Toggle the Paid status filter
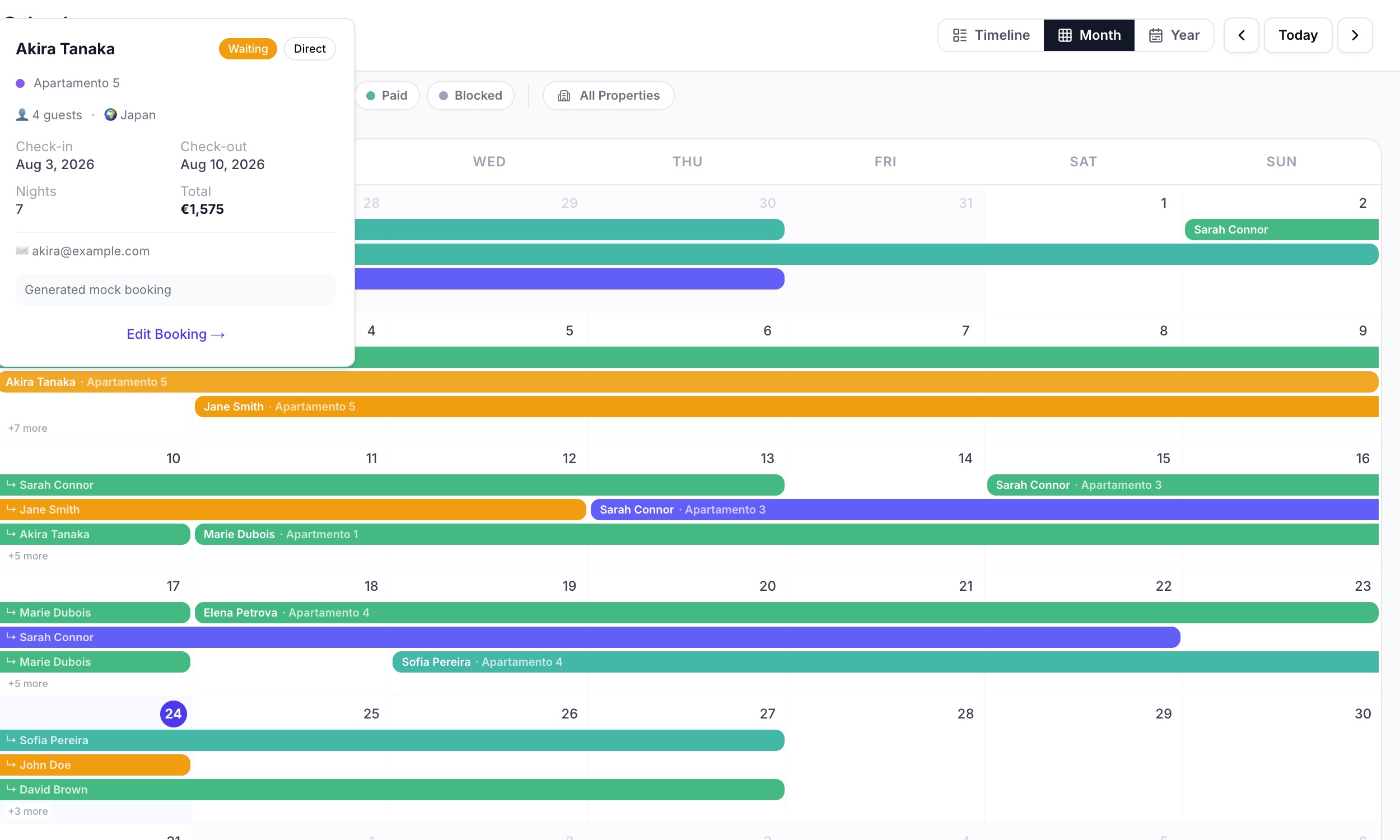Viewport: 1400px width, 840px height. pos(387,95)
